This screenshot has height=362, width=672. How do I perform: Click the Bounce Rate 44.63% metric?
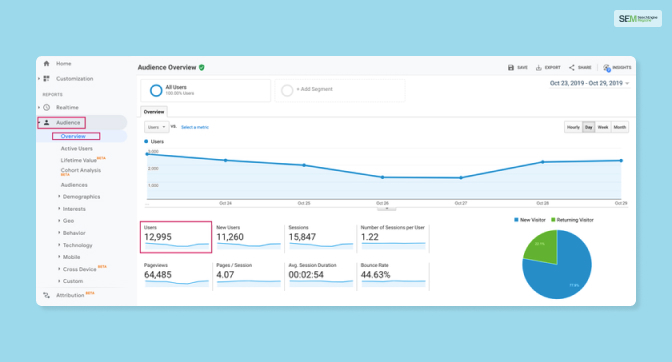point(393,275)
